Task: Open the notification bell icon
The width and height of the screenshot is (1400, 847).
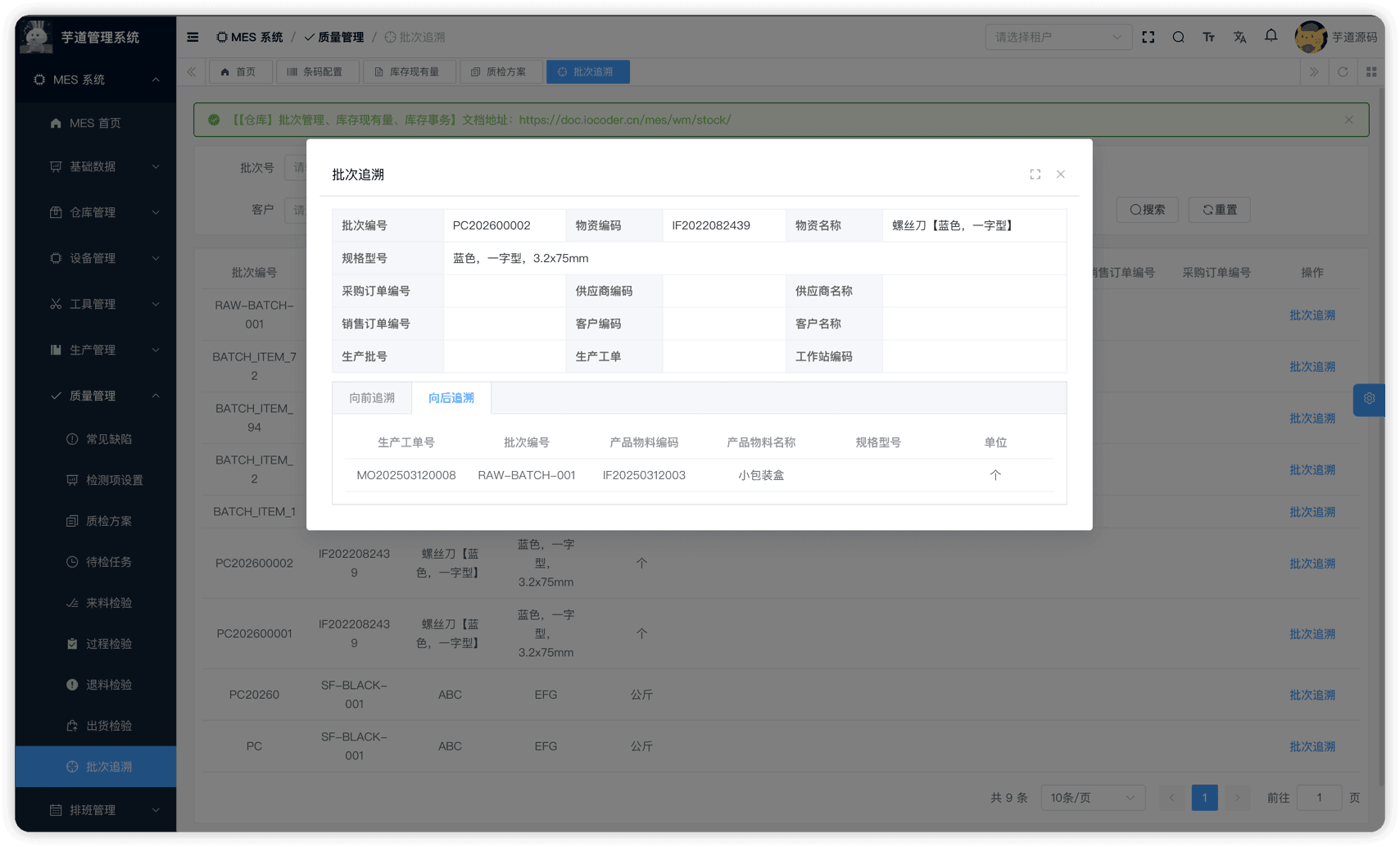Action: [1271, 37]
